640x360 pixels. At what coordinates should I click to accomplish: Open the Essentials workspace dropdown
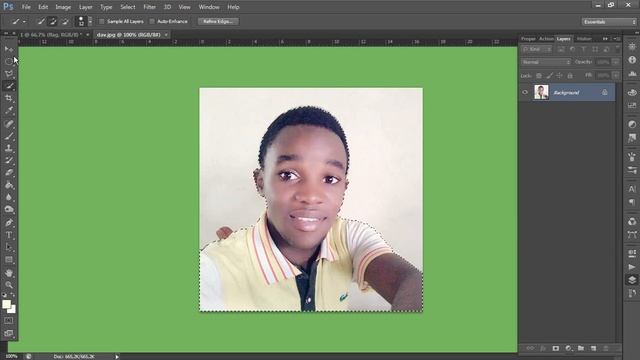(609, 22)
